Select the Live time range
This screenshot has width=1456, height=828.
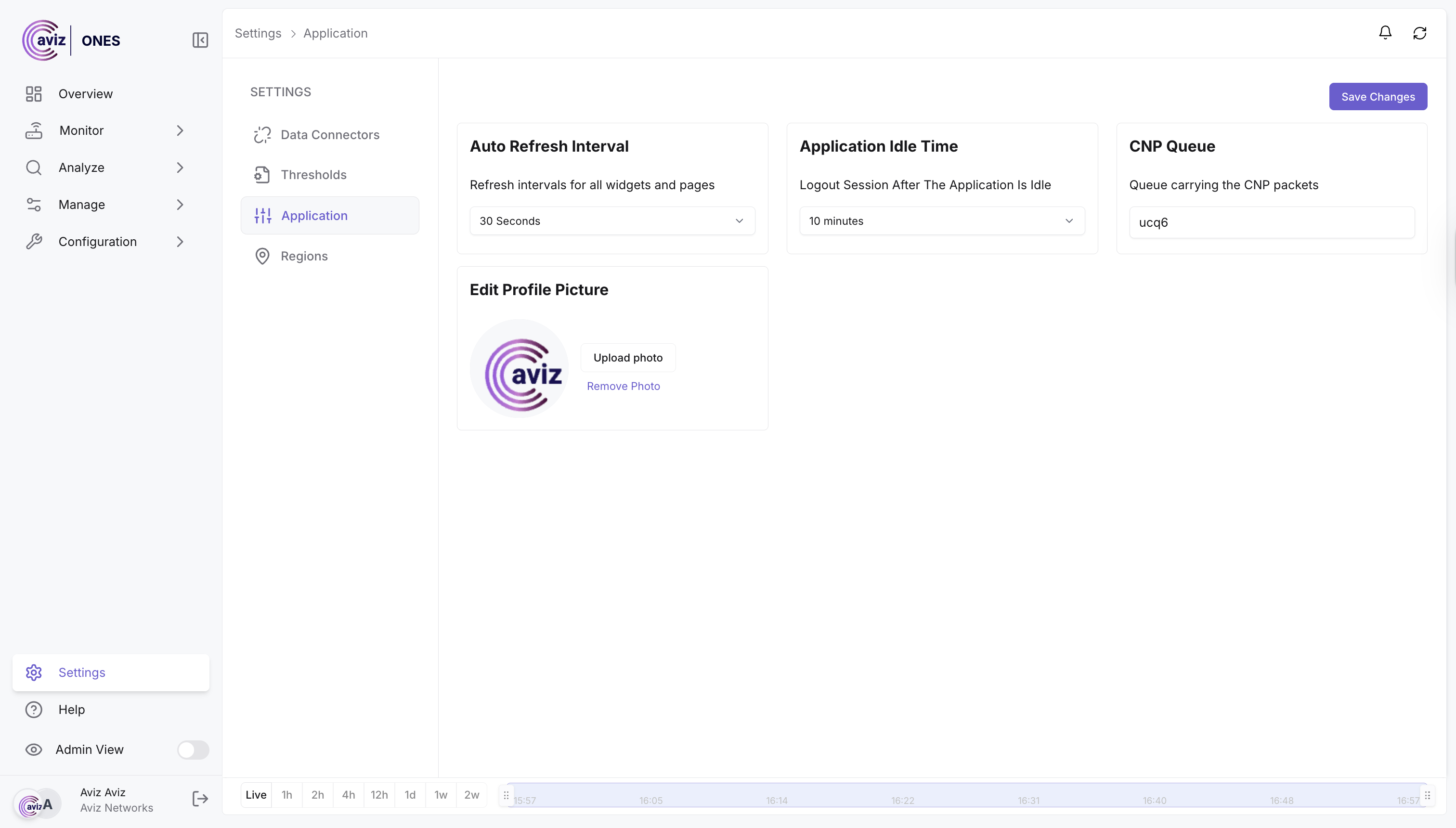click(x=255, y=794)
